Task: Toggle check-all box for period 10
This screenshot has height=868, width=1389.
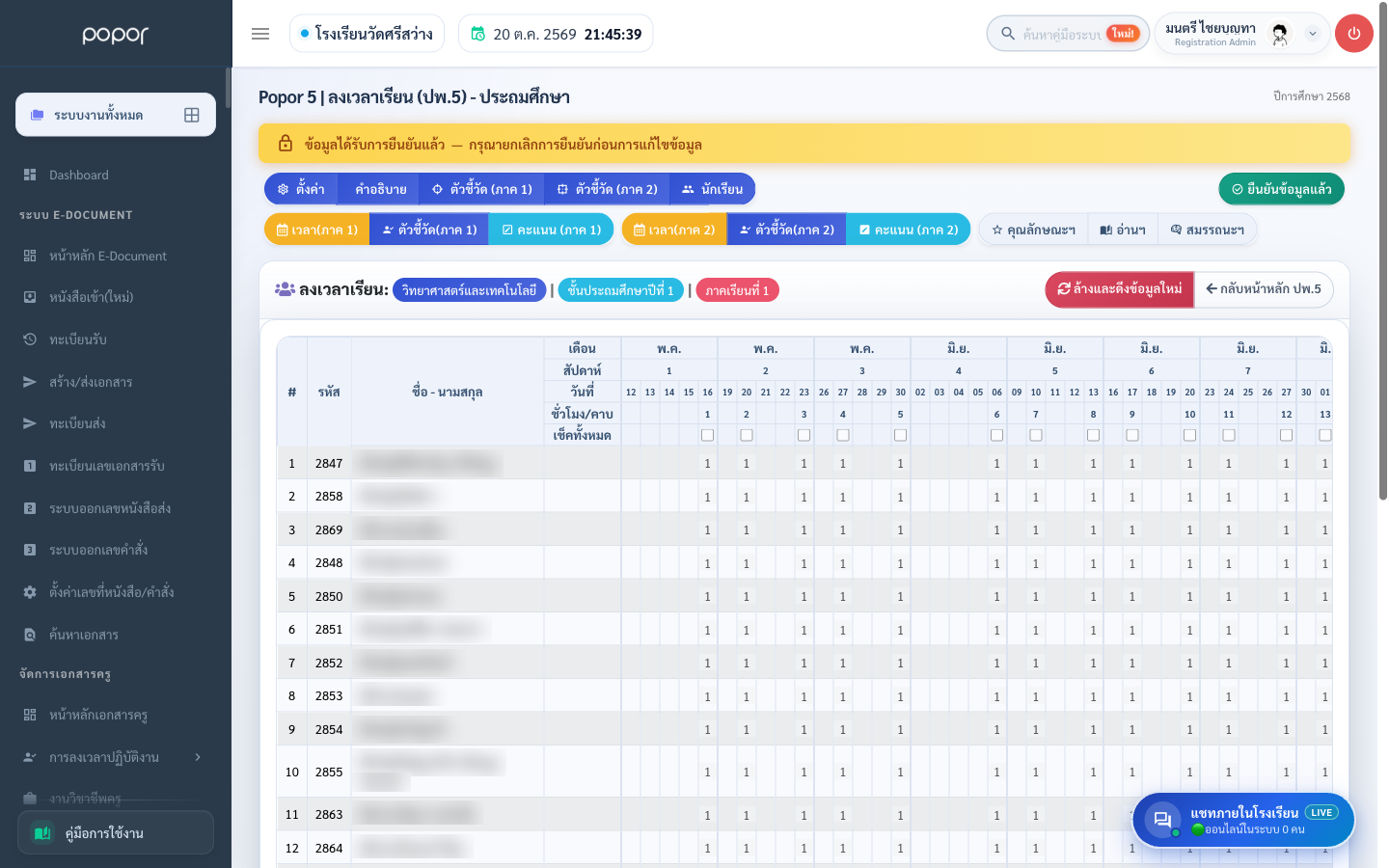Action: coord(1189,435)
